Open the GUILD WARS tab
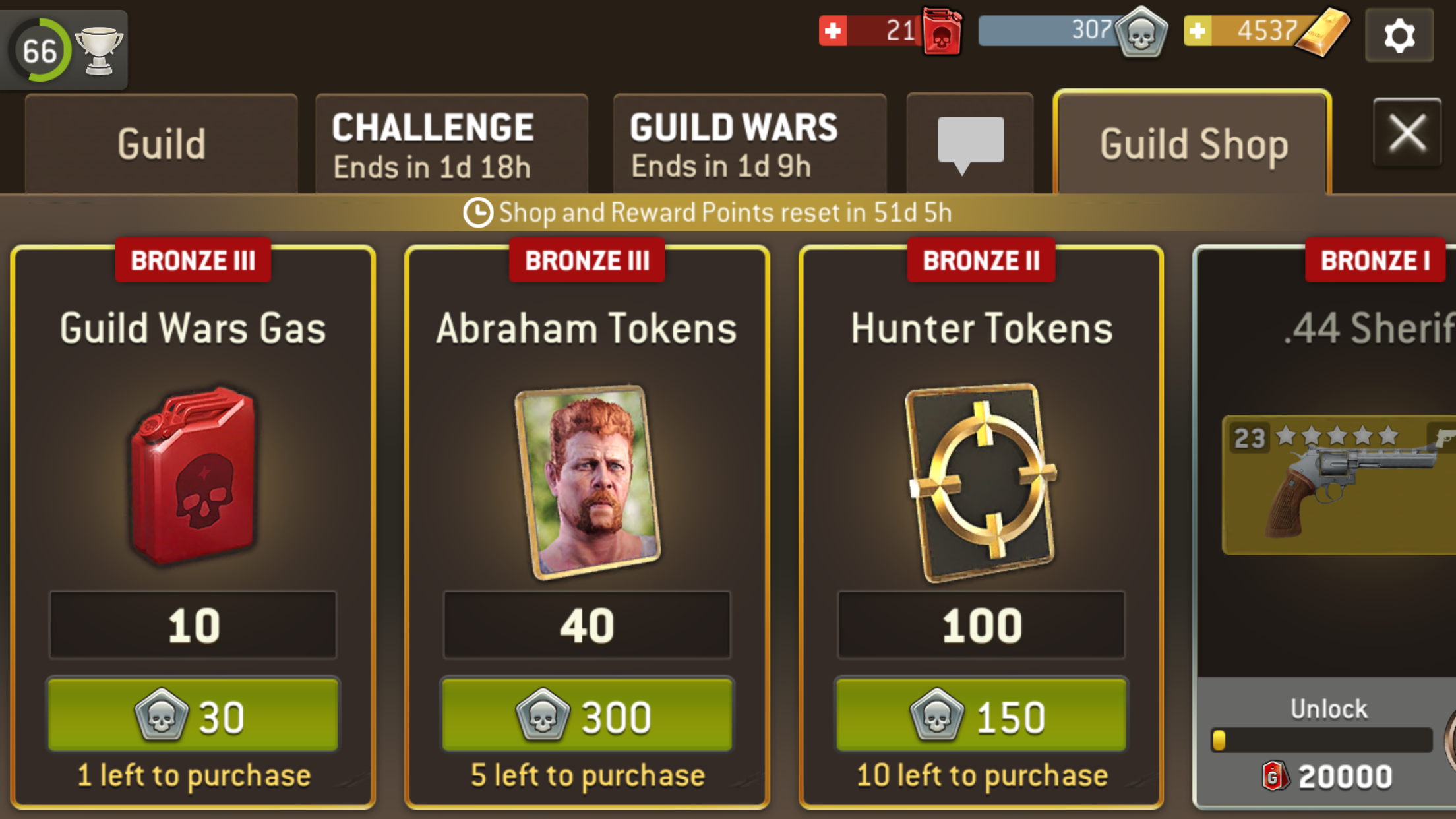This screenshot has height=819, width=1456. [x=750, y=144]
